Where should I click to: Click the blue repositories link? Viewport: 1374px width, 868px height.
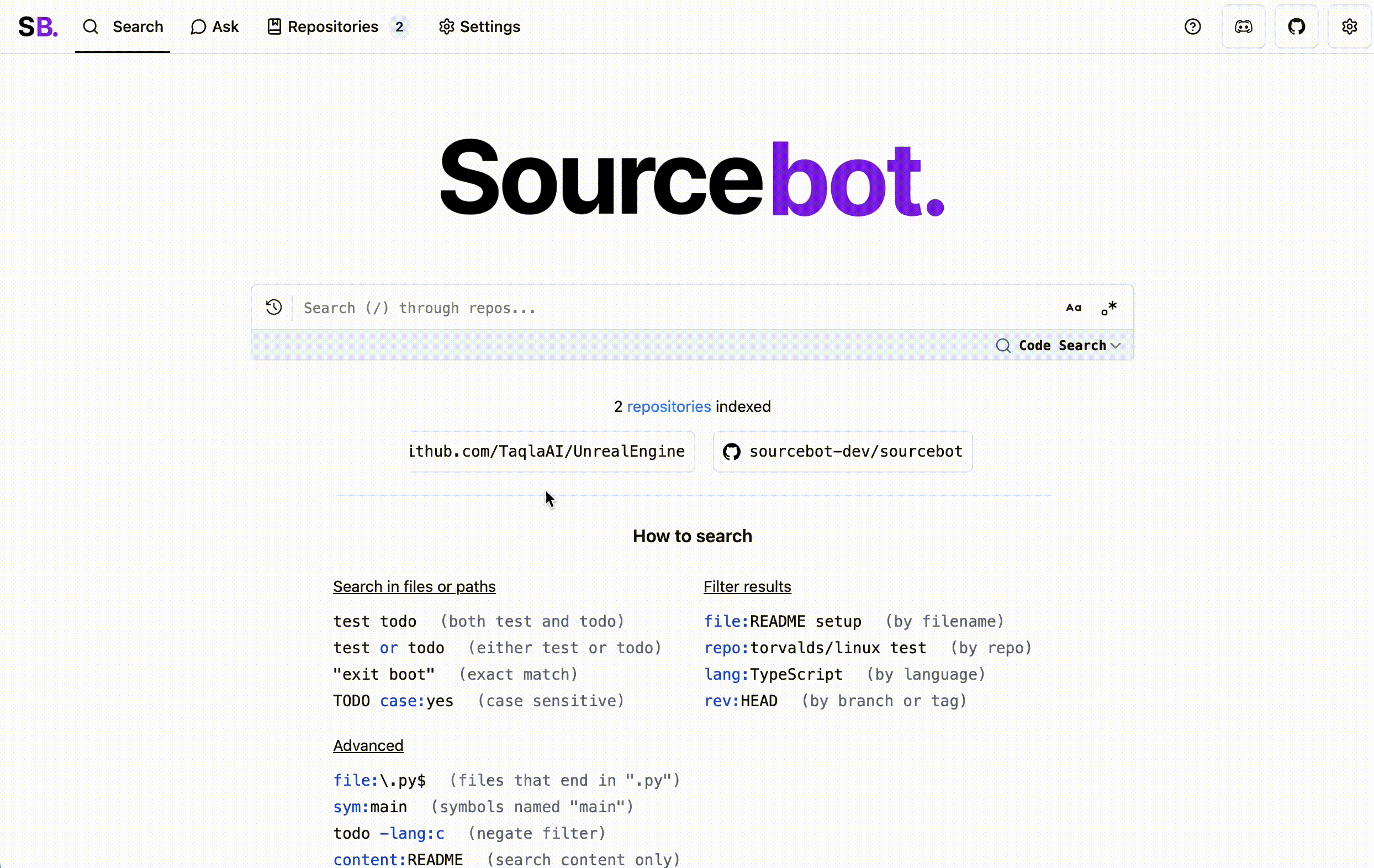pyautogui.click(x=669, y=406)
